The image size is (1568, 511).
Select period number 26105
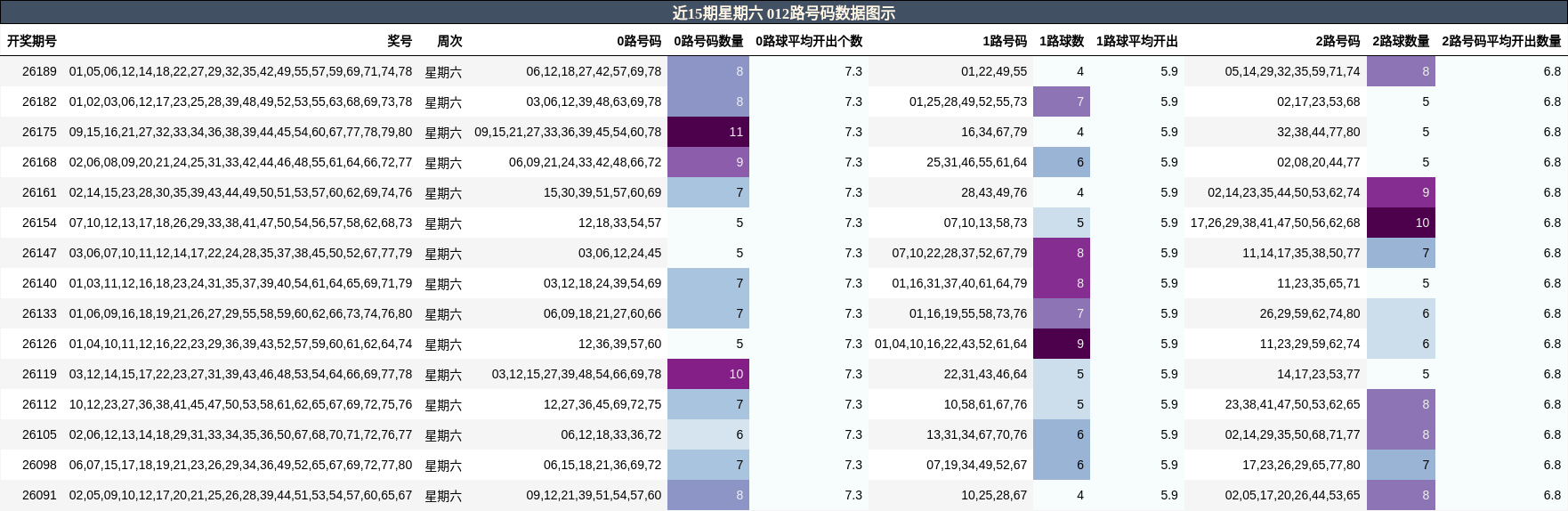tap(39, 434)
